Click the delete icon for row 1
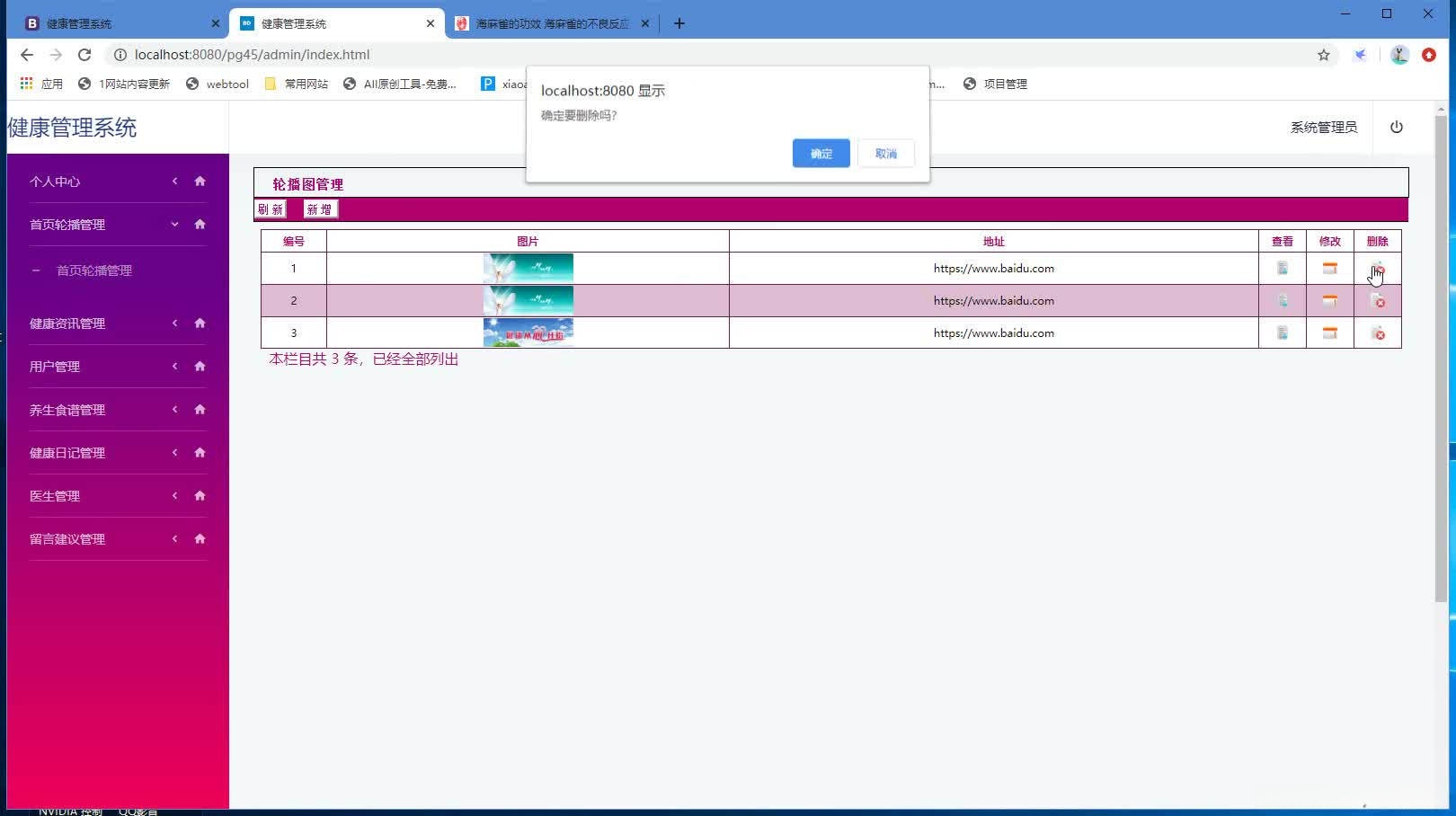Screen dimensions: 1456x816 pos(1378,268)
